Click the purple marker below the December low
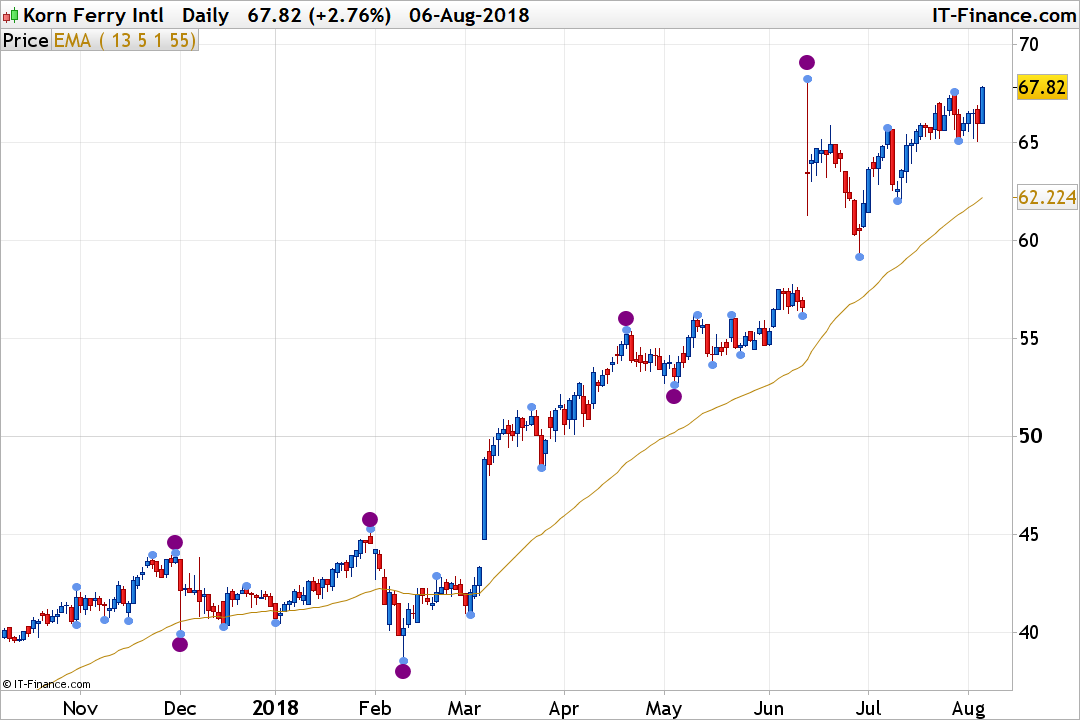The height and width of the screenshot is (720, 1080). [x=180, y=645]
